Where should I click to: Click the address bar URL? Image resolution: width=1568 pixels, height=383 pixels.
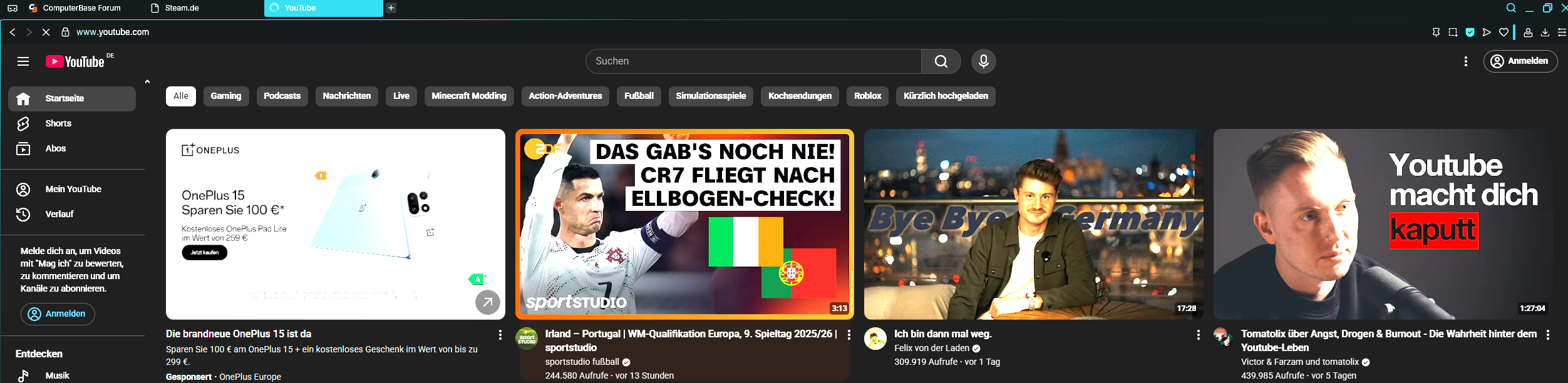(x=113, y=32)
